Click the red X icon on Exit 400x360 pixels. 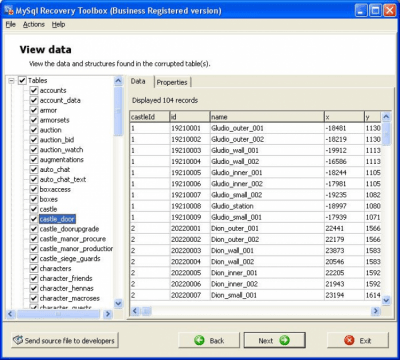coord(349,340)
